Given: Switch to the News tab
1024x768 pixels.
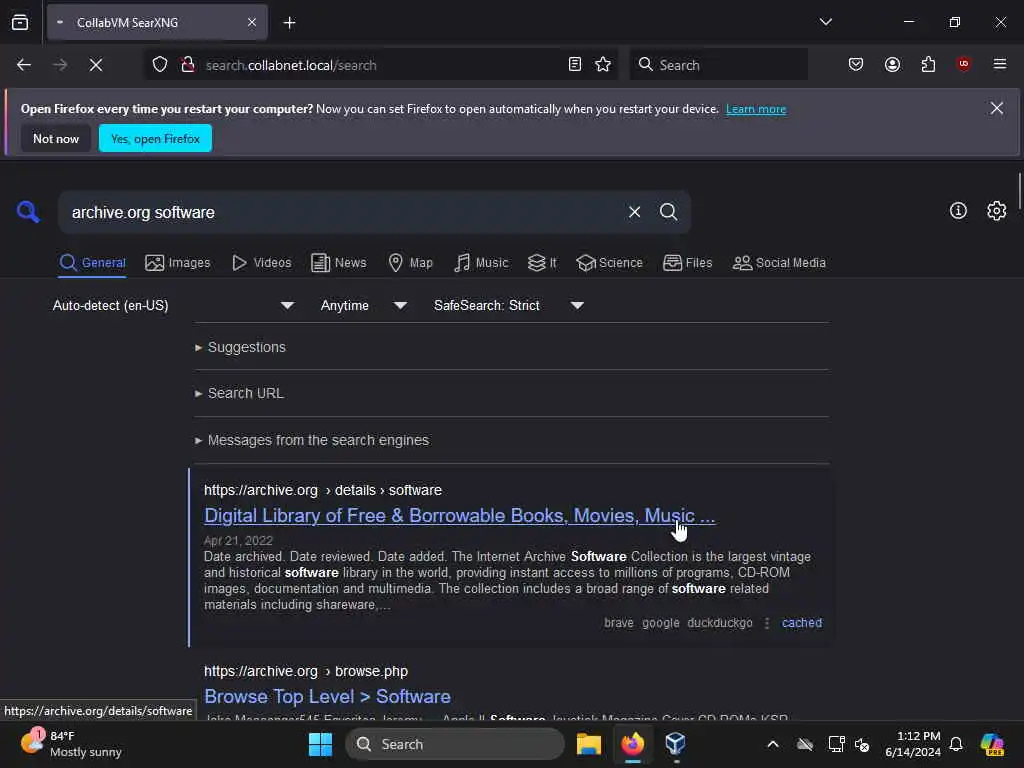Looking at the screenshot, I should tap(339, 263).
